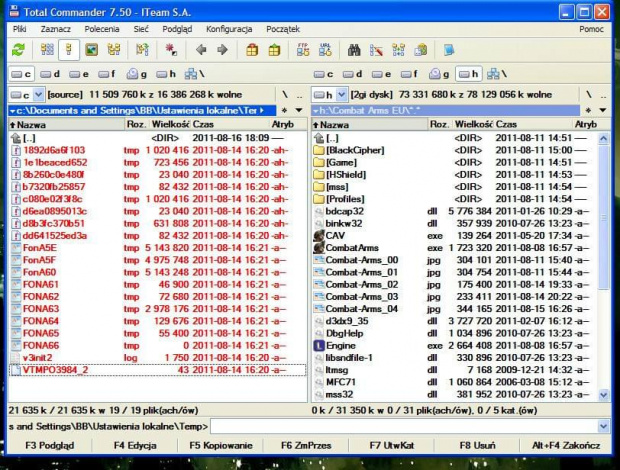Go to root directory in left panel

pyautogui.click(x=284, y=95)
